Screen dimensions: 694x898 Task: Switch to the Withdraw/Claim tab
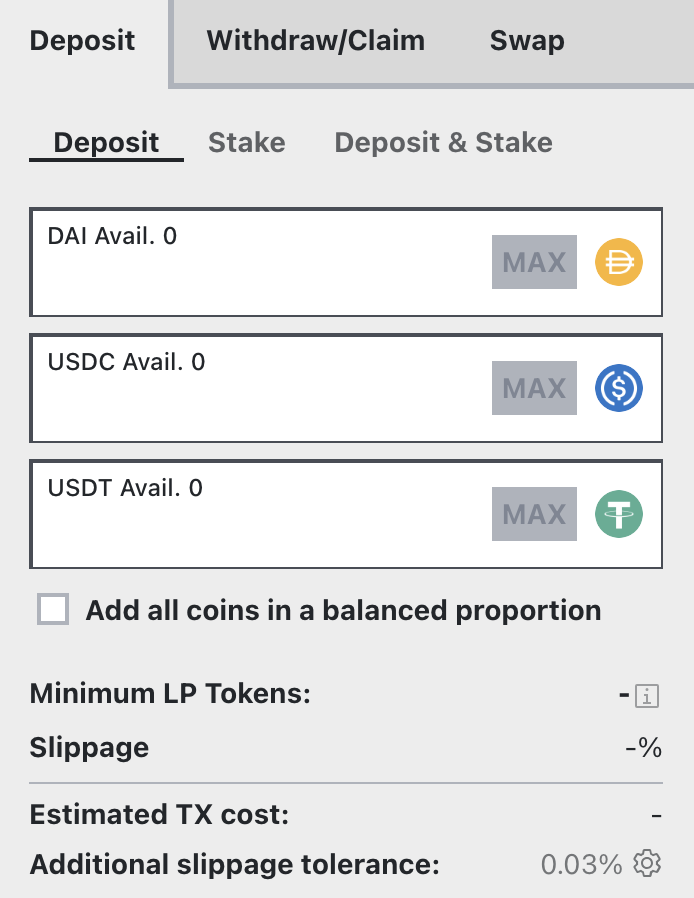(x=315, y=41)
